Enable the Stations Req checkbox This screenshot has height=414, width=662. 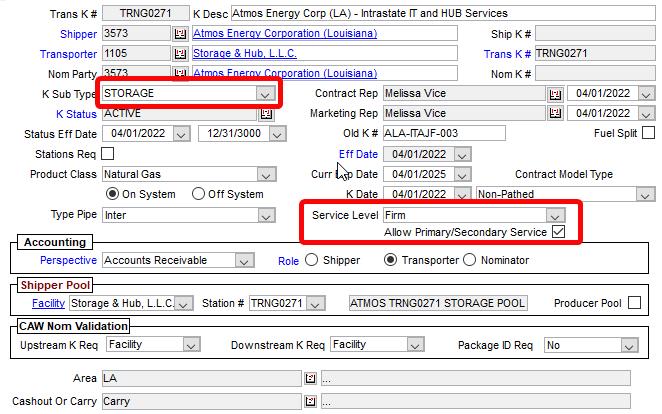108,154
